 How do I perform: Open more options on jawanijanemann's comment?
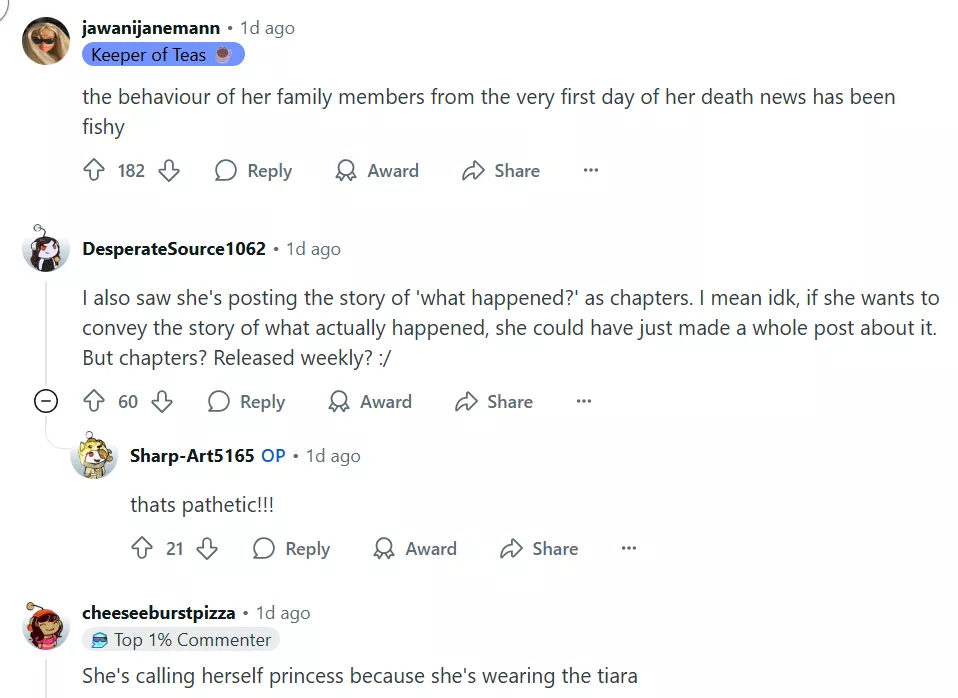point(591,171)
